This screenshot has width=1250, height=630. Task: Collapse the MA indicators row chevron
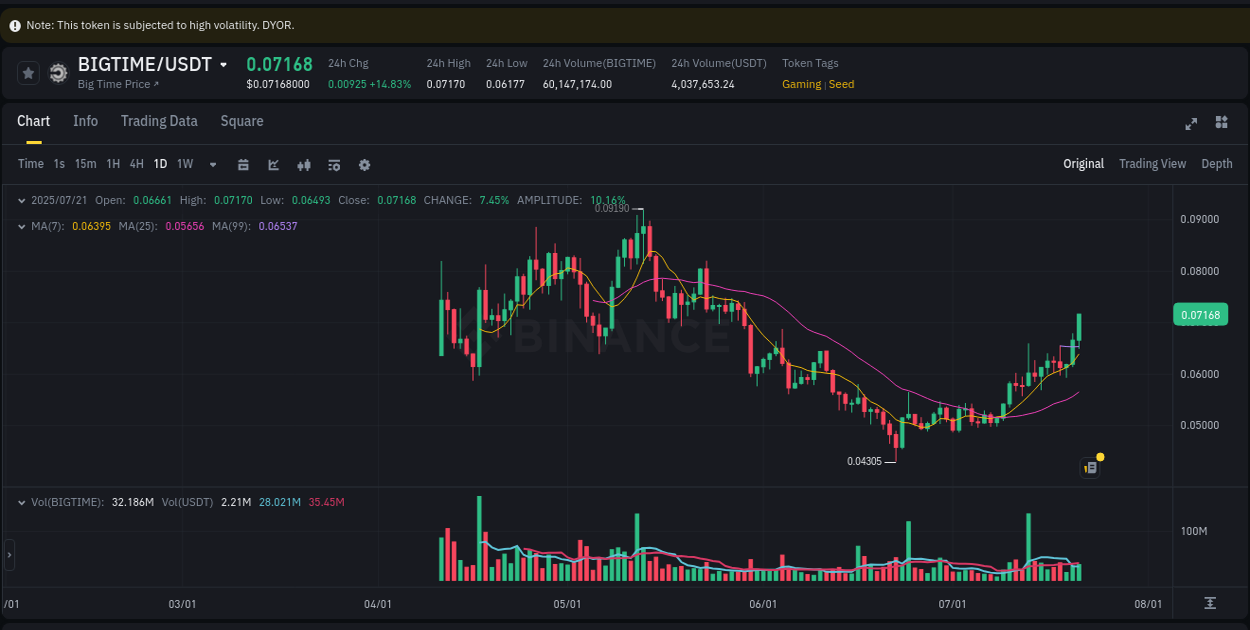tap(22, 226)
